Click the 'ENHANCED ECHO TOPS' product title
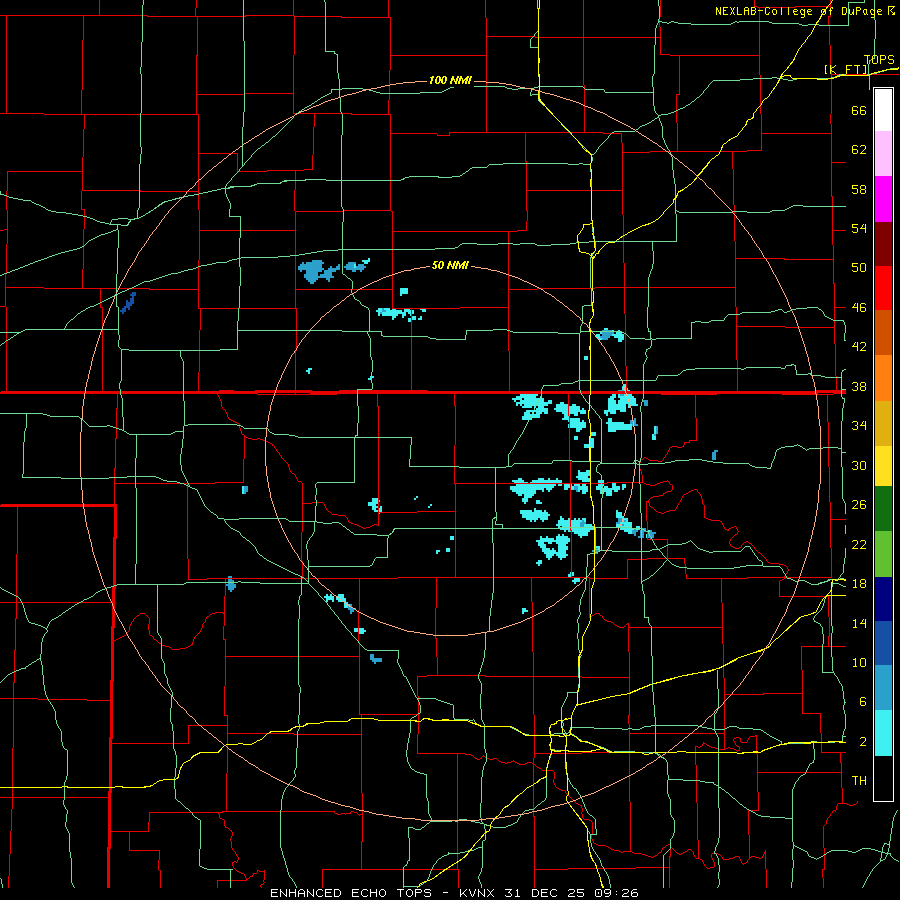900x900 pixels. 351,893
